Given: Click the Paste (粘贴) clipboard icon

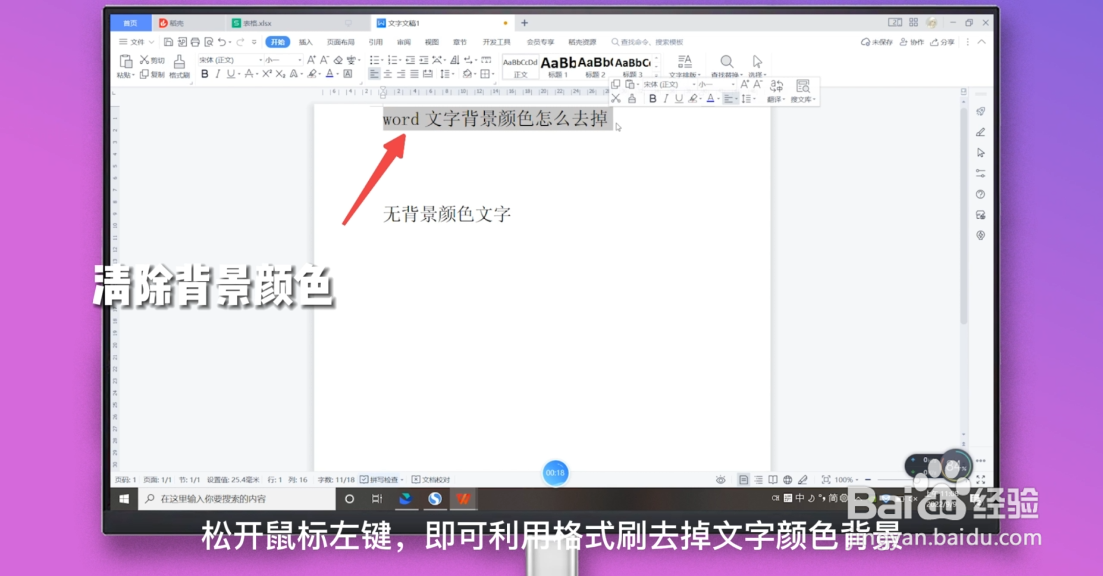Looking at the screenshot, I should click(126, 61).
